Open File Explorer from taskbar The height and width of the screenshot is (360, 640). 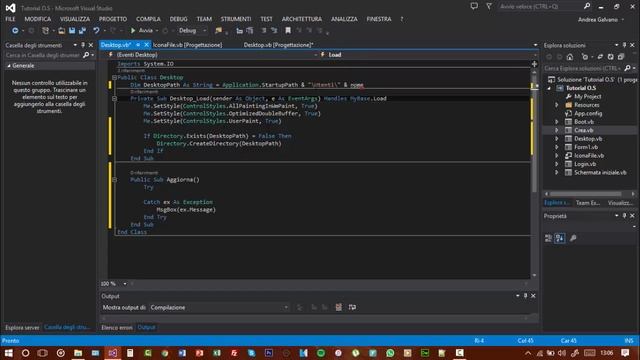coord(78,353)
